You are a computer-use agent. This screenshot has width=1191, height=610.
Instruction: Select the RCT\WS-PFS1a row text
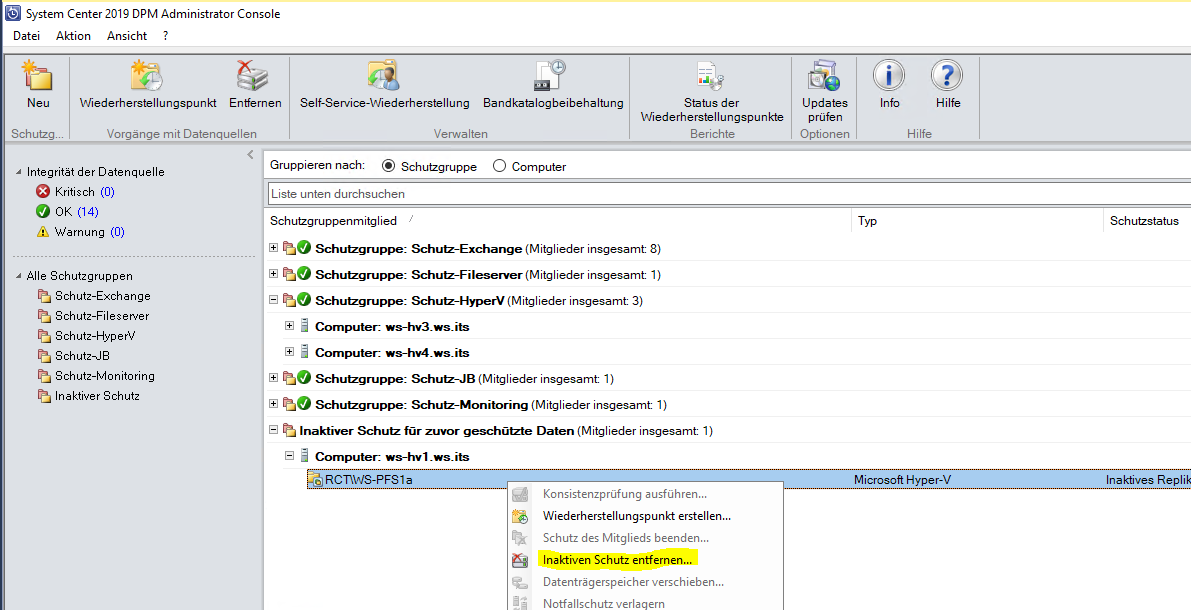368,479
